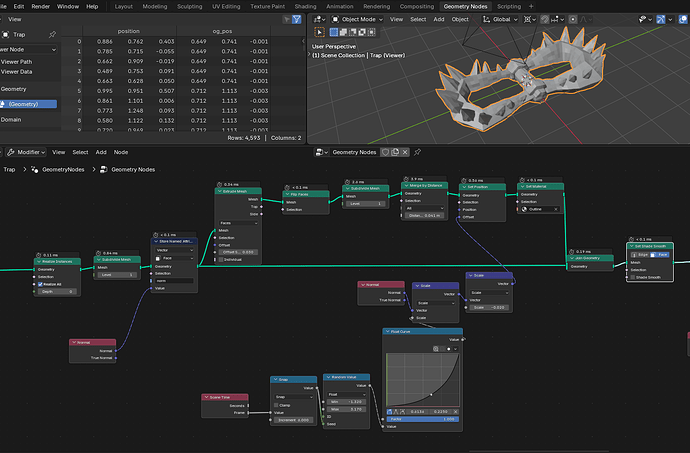
Task: Click the Float Curve graph control point
Action: click(431, 394)
